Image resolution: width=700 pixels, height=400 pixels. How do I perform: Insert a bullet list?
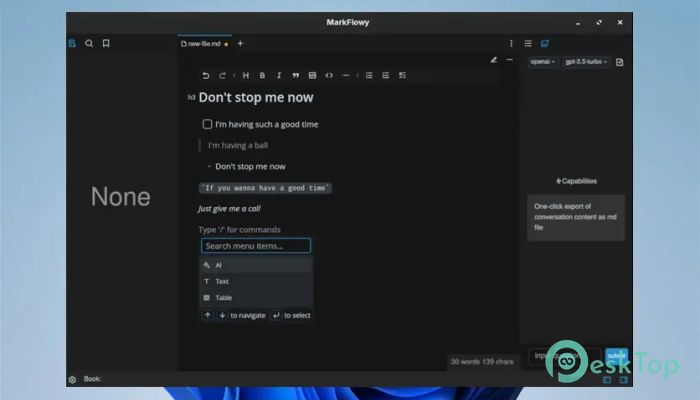369,75
